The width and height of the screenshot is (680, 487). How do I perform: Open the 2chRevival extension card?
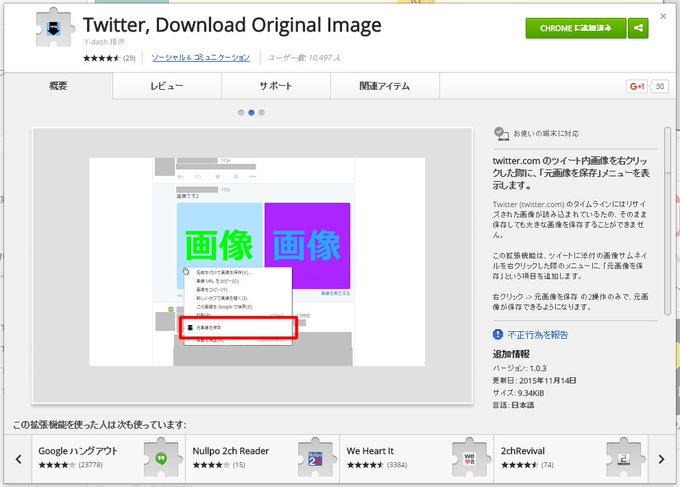coord(571,459)
